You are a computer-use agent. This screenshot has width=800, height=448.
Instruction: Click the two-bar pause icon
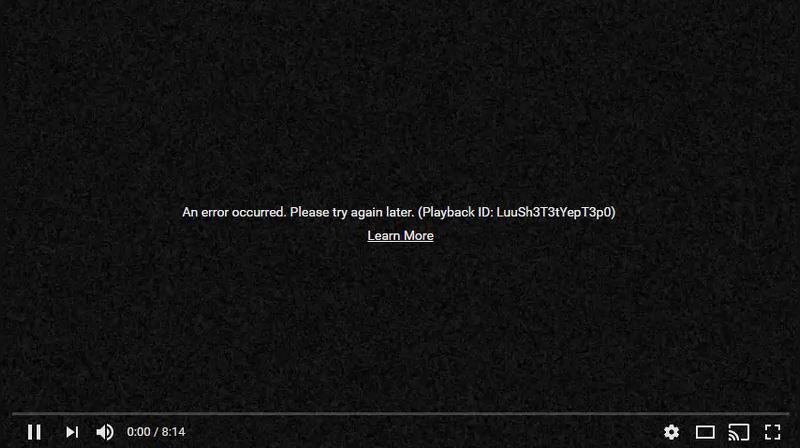34,432
